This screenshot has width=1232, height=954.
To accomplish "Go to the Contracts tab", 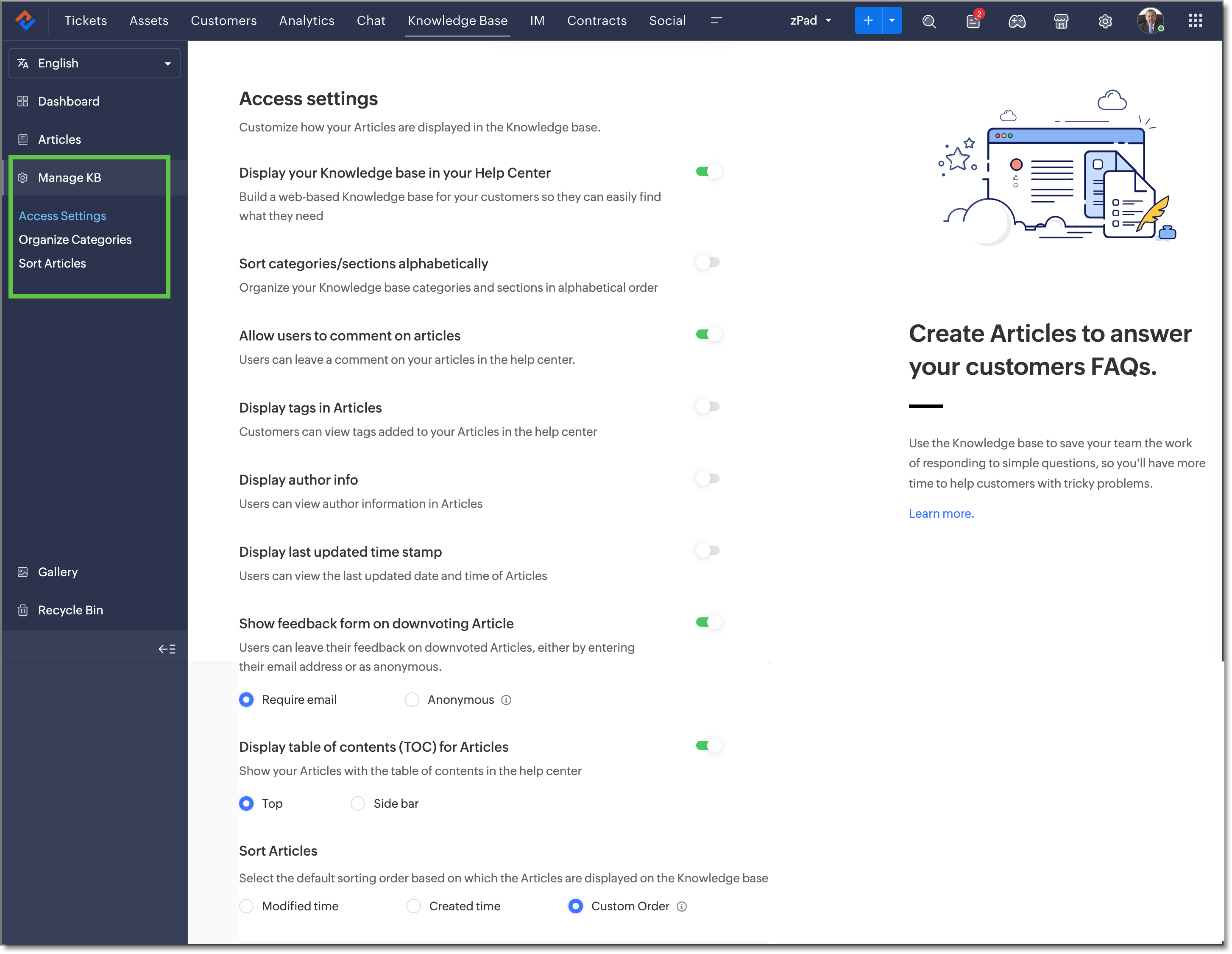I will (x=597, y=20).
